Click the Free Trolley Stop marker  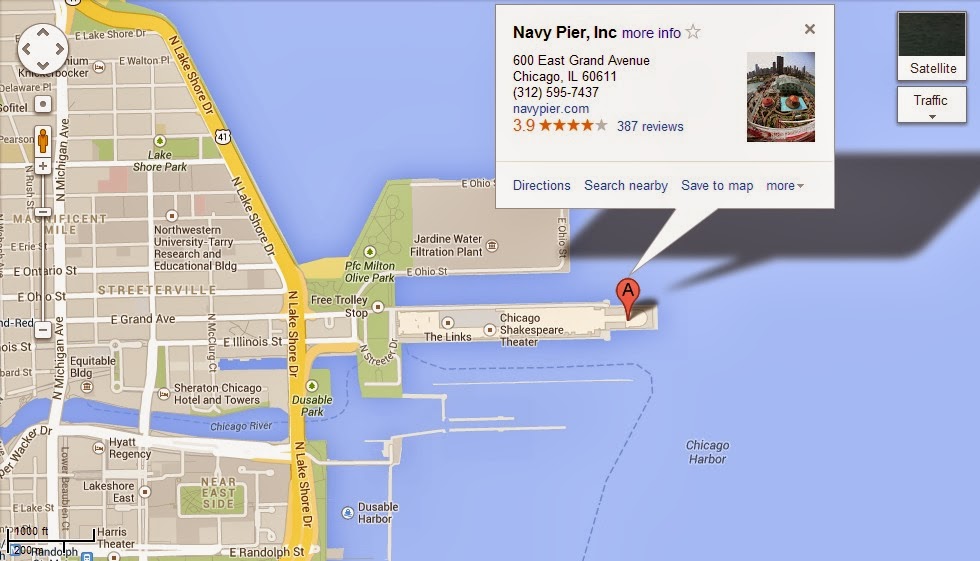378,307
